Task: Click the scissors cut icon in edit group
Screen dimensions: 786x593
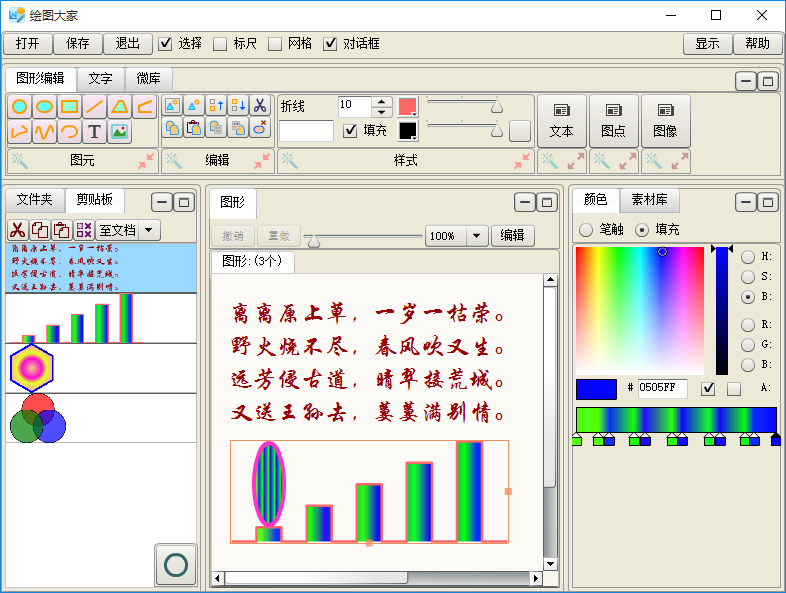Action: coord(260,105)
